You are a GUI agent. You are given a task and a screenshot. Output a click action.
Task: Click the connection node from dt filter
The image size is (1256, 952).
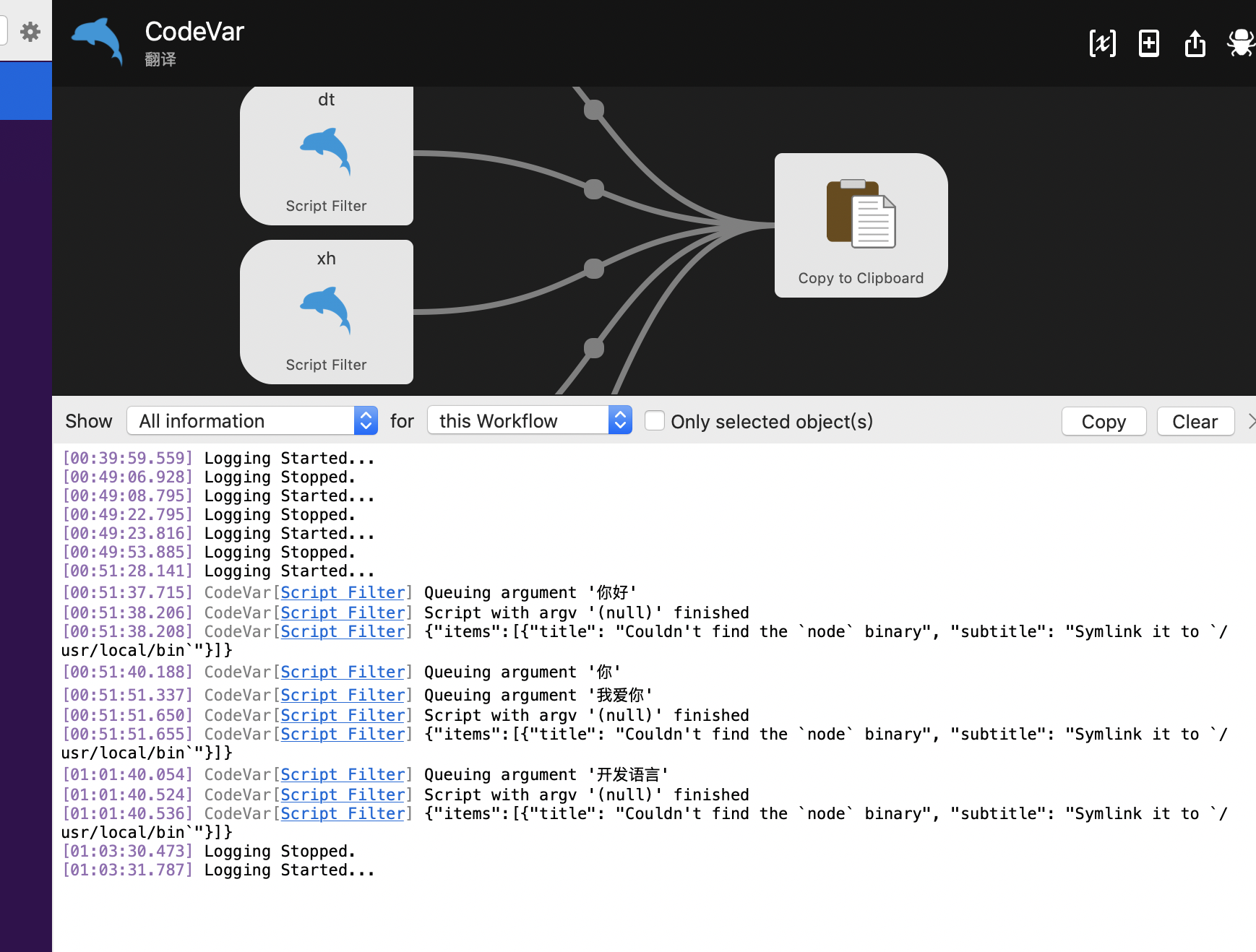coord(594,189)
